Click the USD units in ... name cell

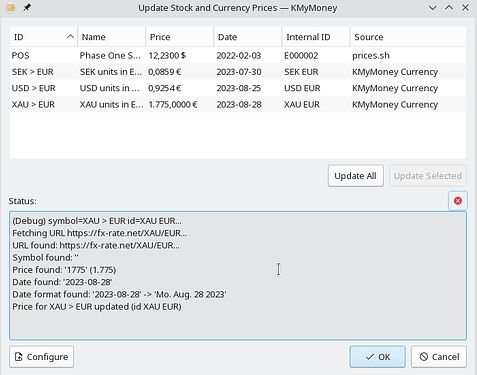112,88
